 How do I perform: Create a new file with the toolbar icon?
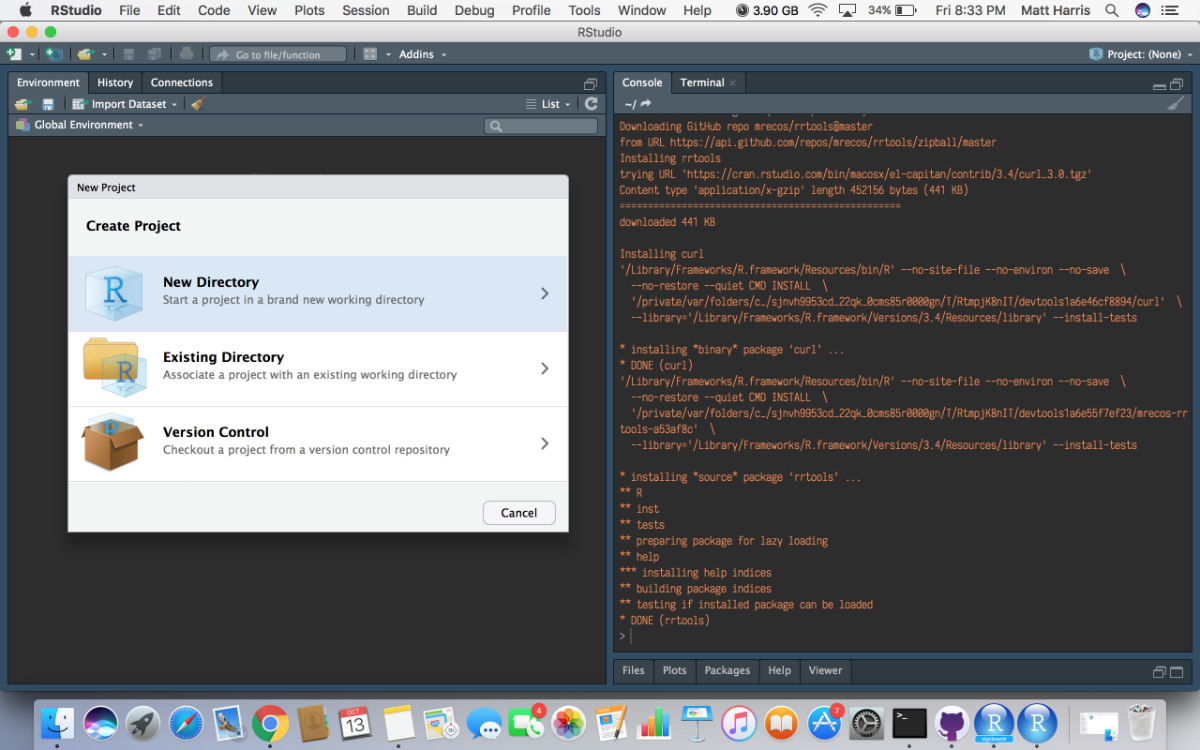coord(14,54)
